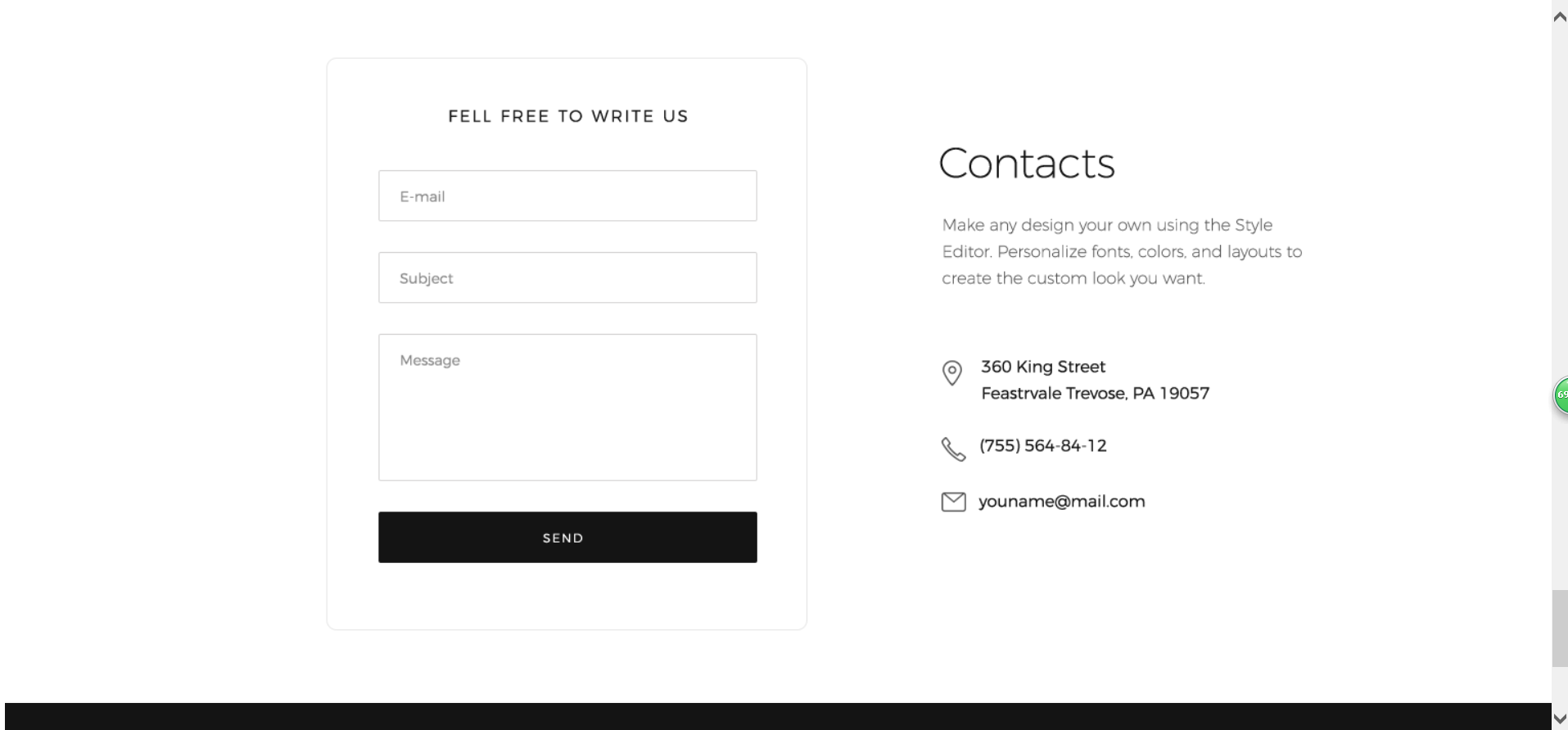This screenshot has width=1568, height=730.
Task: Click the phone handset icon
Action: pyautogui.click(x=953, y=448)
